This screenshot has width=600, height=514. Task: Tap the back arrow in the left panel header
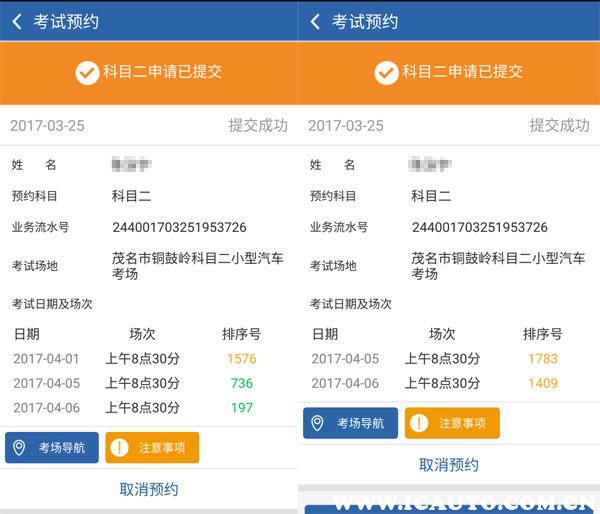click(x=17, y=21)
